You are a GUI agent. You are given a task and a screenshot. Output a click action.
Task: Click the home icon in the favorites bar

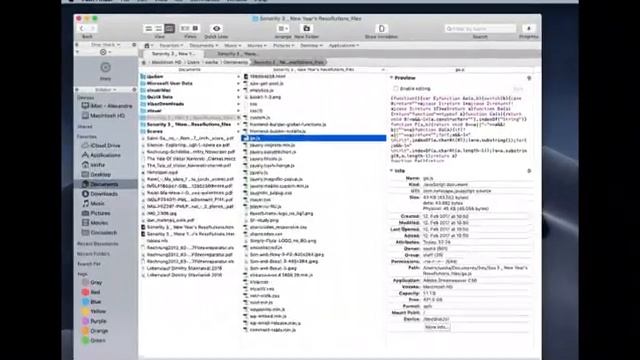tap(147, 46)
